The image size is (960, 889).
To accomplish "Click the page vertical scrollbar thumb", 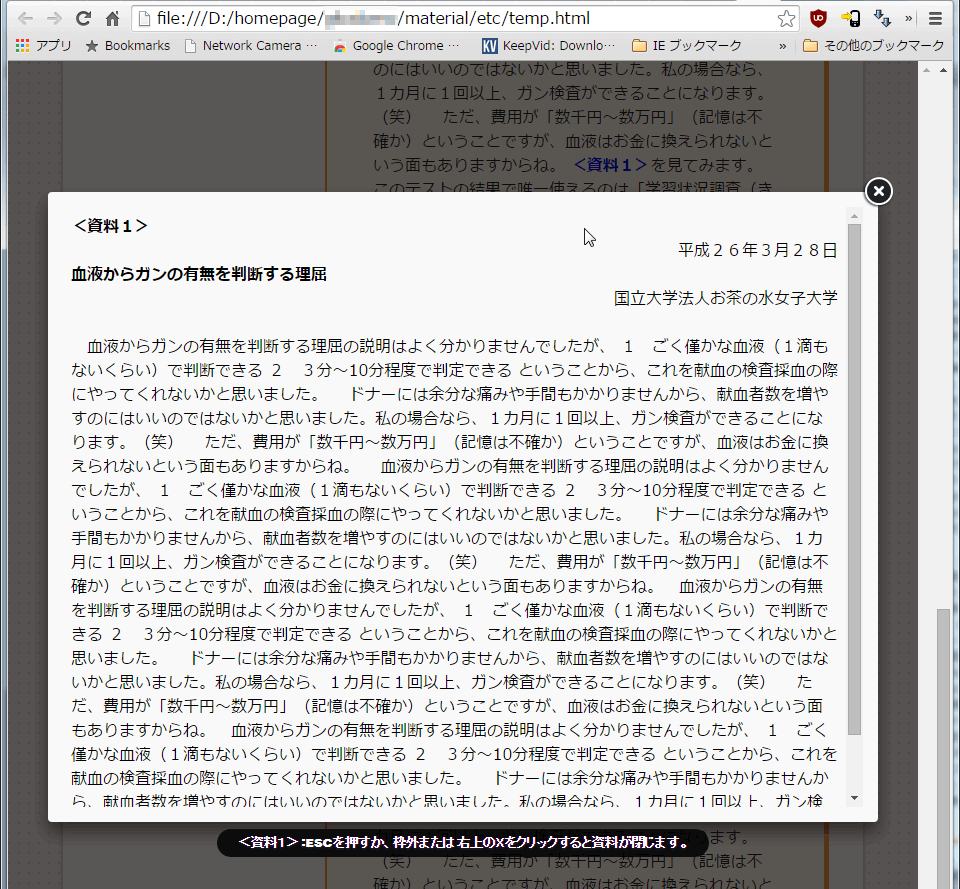I will [943, 749].
